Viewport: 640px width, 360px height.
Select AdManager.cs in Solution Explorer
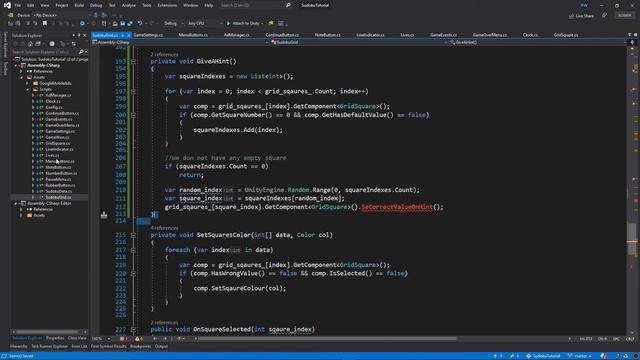58,95
